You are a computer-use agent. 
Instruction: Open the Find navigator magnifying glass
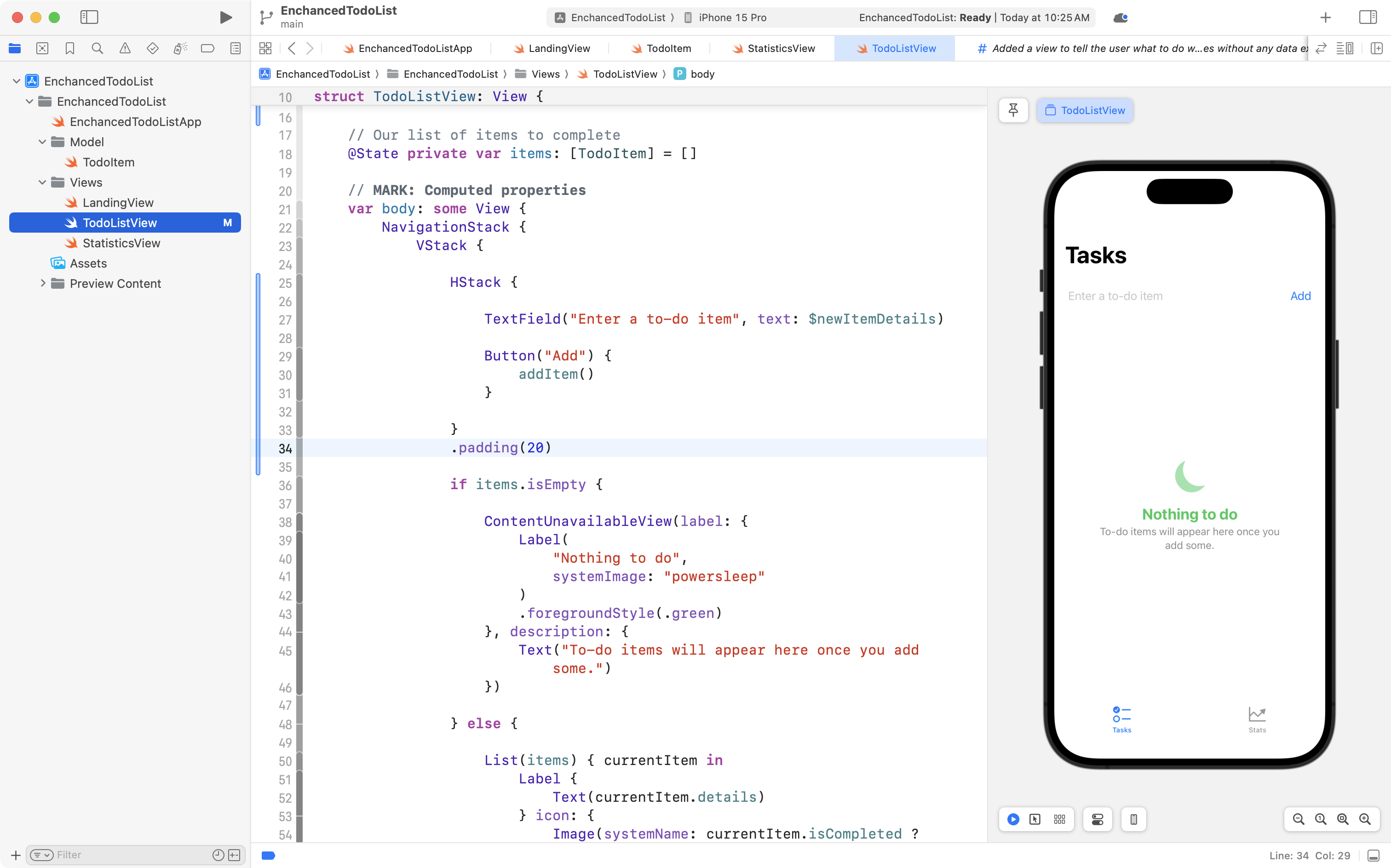[97, 48]
